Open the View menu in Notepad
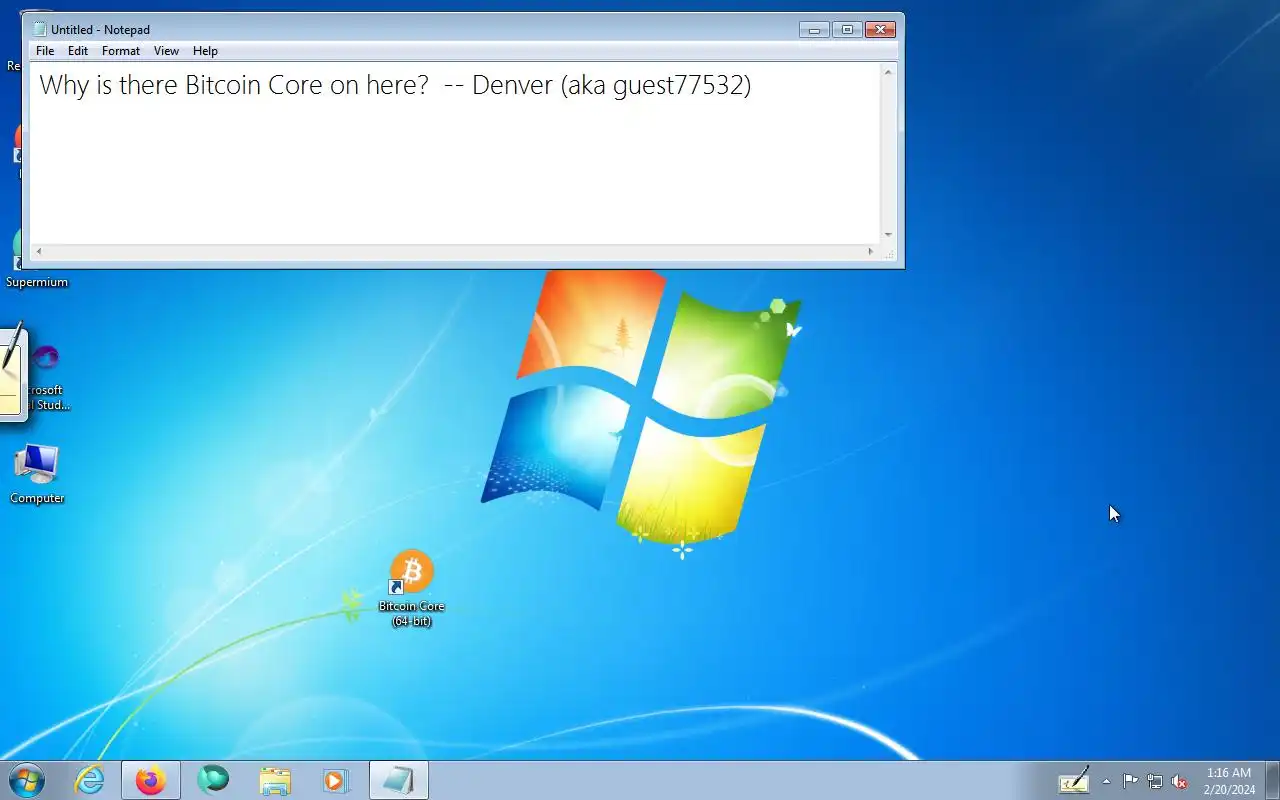 [x=166, y=51]
